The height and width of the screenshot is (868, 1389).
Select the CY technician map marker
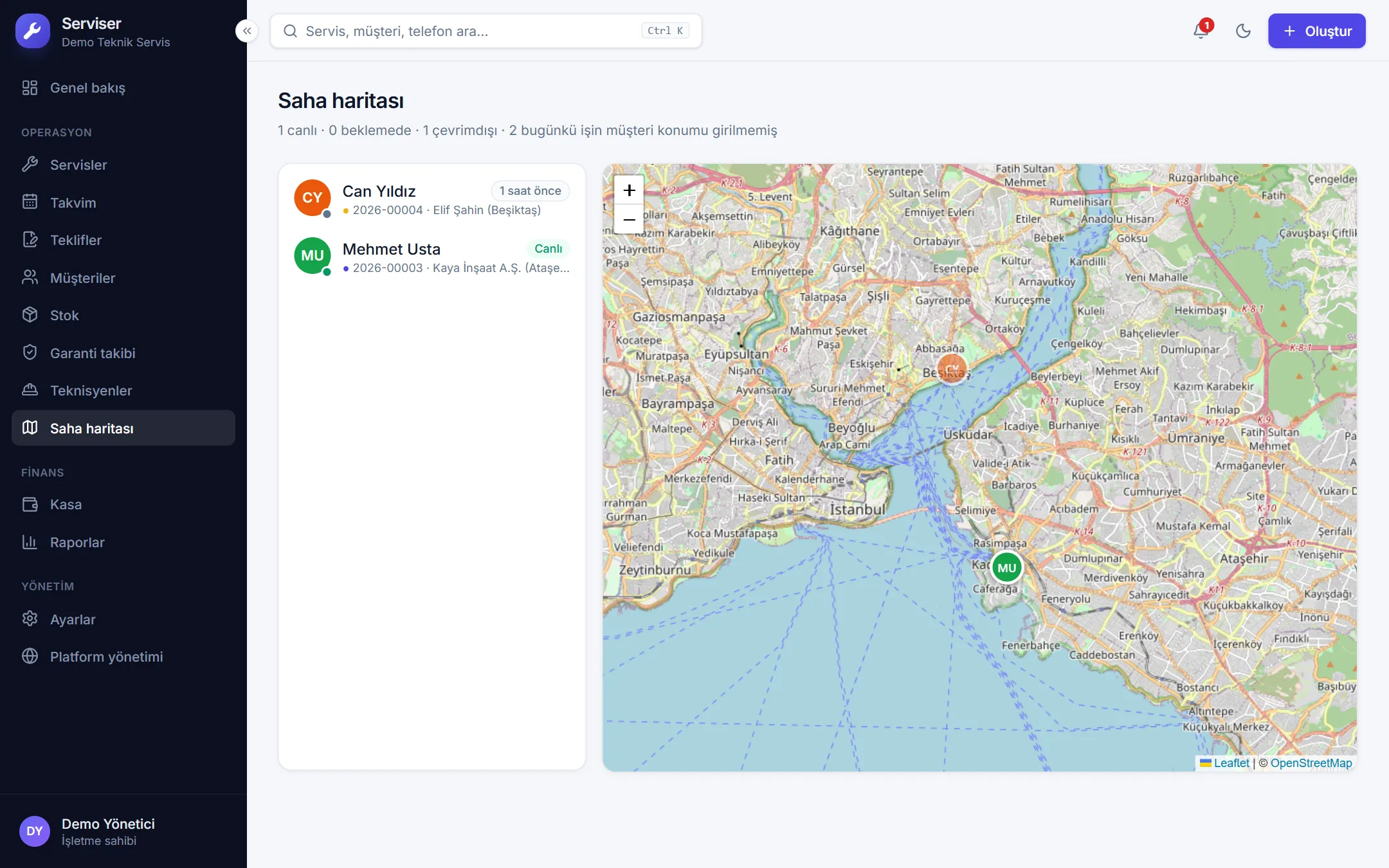(952, 368)
